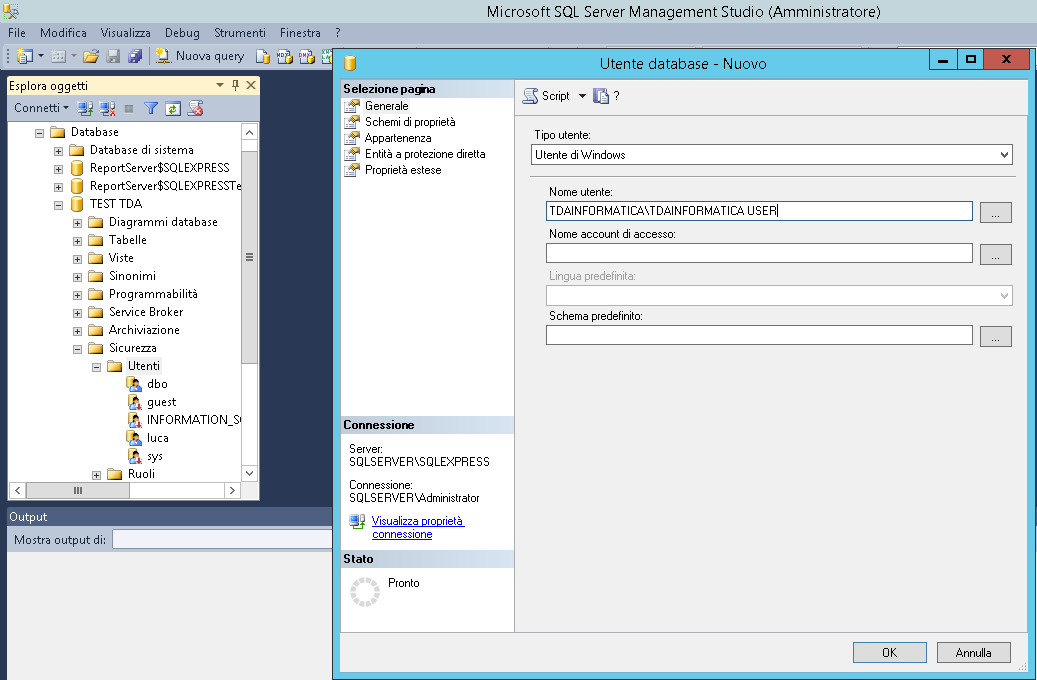1037x680 pixels.
Task: Open the Connetti dropdown
Action: (x=41, y=108)
